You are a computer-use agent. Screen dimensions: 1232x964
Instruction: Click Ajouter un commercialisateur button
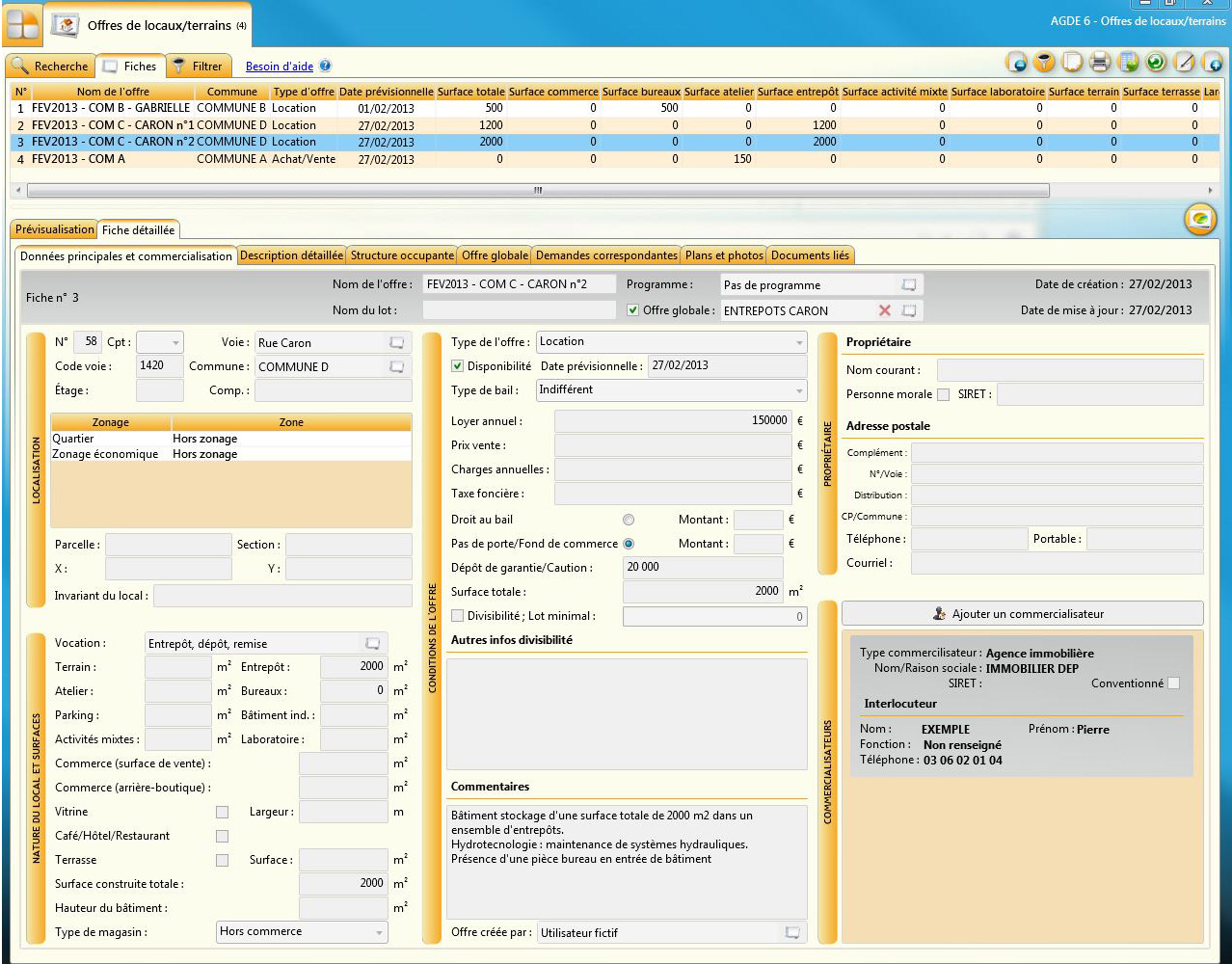click(x=1023, y=613)
